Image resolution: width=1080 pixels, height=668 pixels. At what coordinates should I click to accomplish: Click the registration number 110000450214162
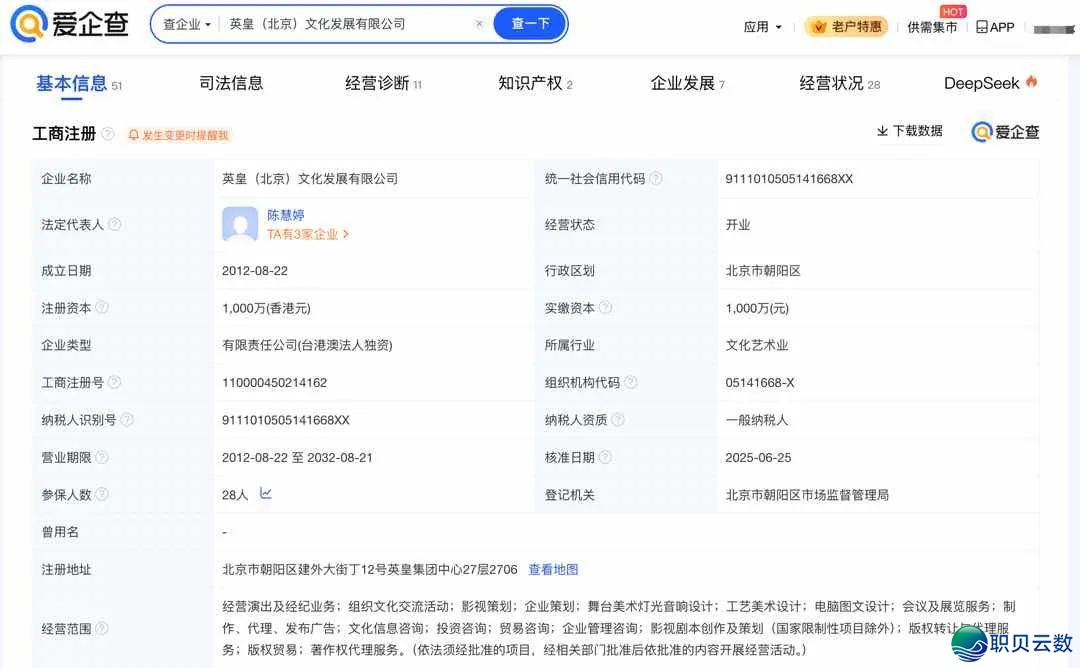coord(274,382)
